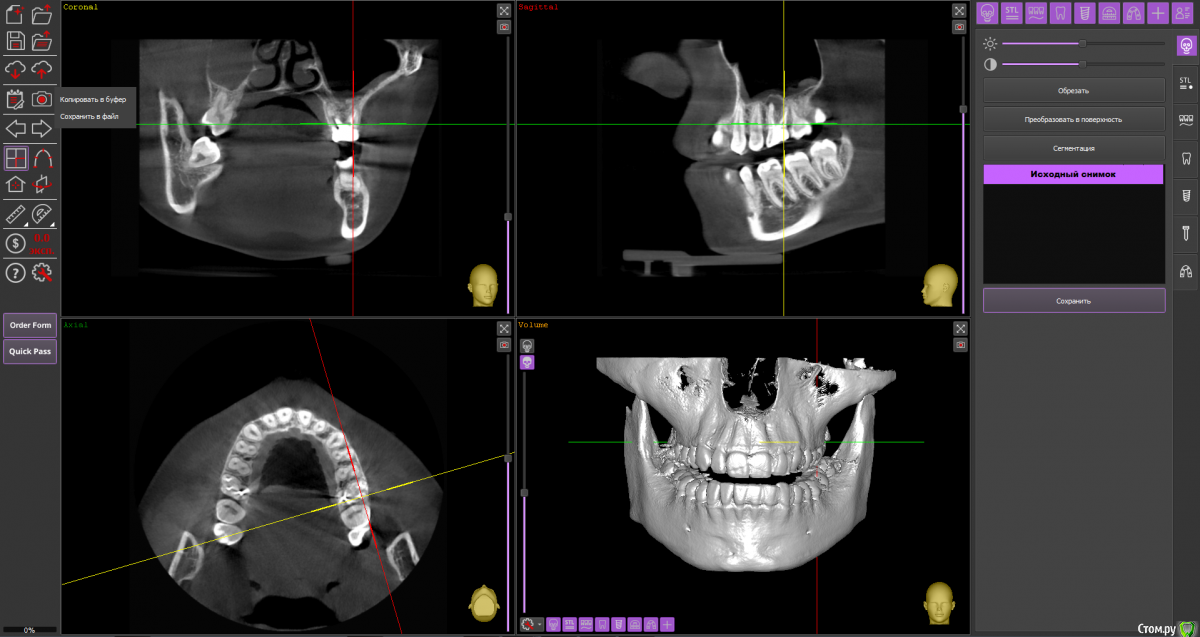Toggle STL visibility in Volume bottom toolbar

569,624
